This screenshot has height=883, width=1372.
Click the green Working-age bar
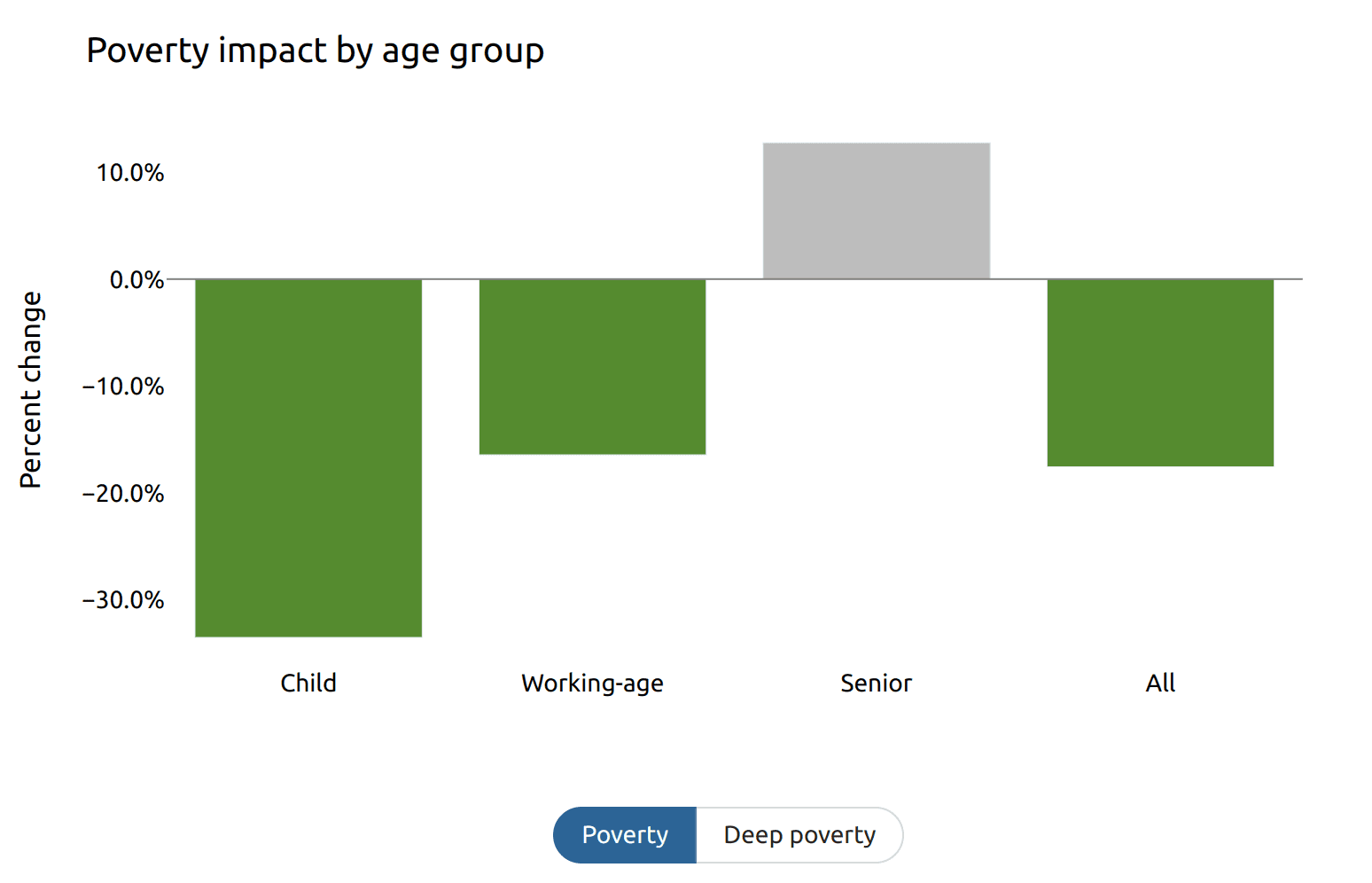(592, 366)
